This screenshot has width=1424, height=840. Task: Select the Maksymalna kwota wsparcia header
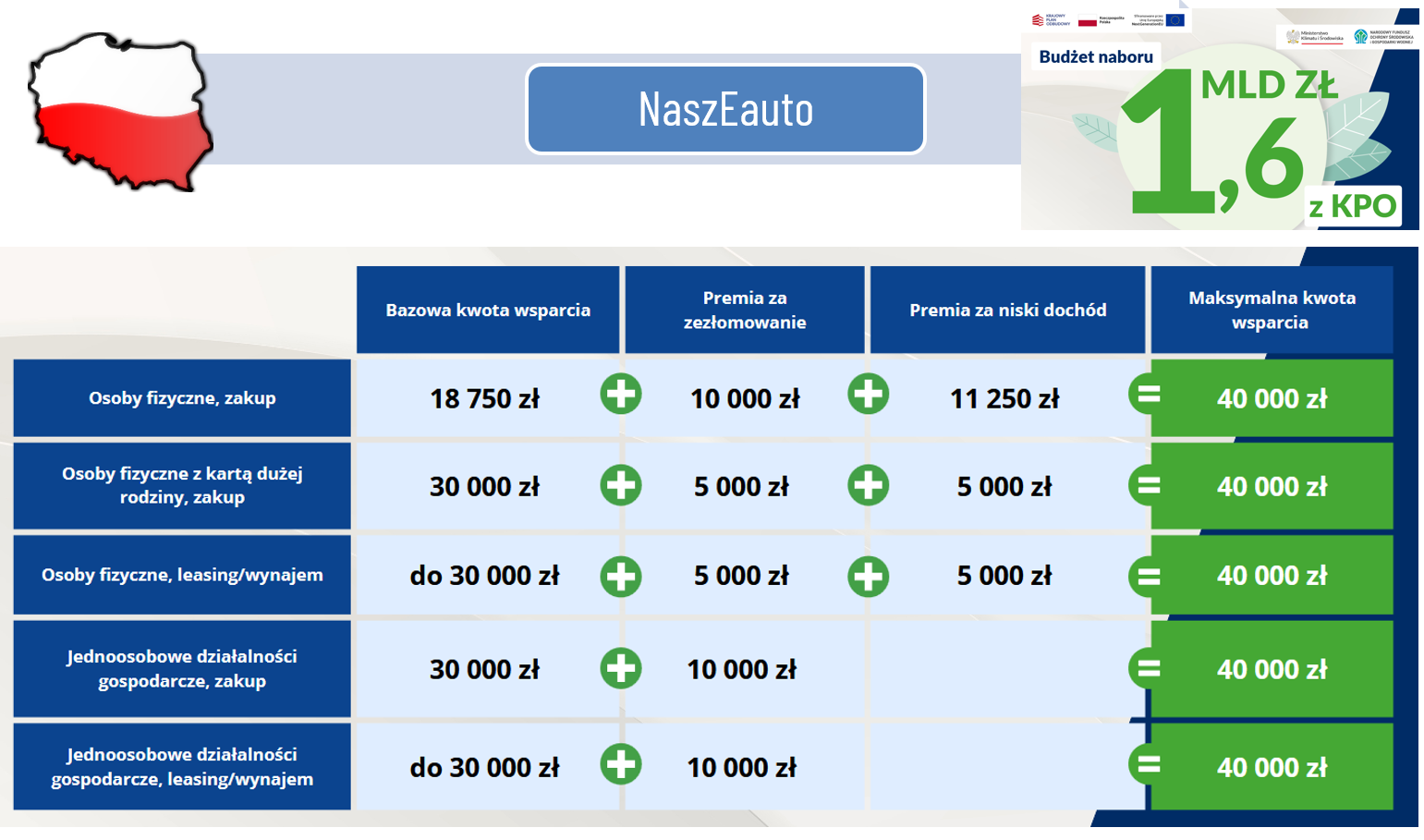click(1272, 310)
